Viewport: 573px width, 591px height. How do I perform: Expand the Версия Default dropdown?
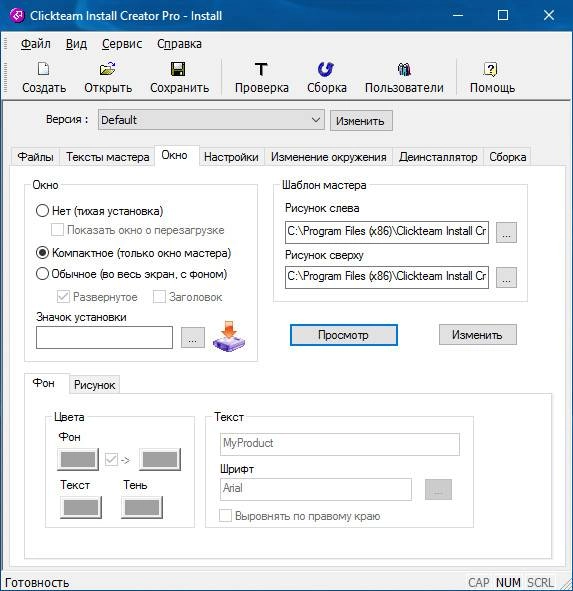point(211,120)
